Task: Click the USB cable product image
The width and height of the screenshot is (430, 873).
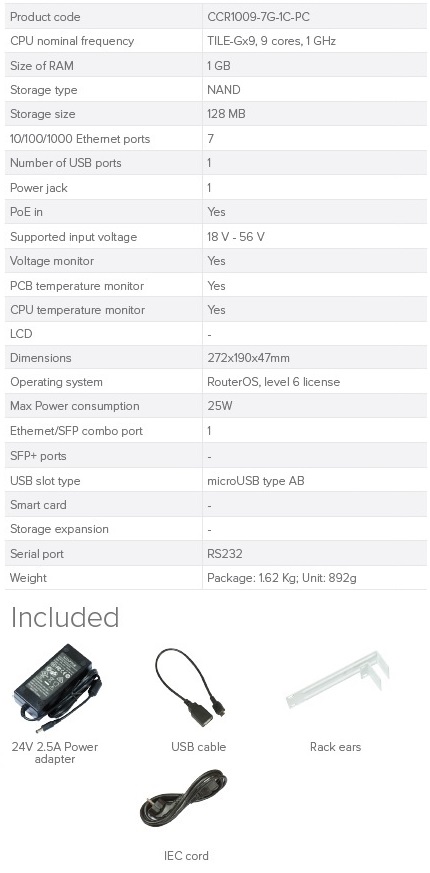Action: tap(190, 686)
